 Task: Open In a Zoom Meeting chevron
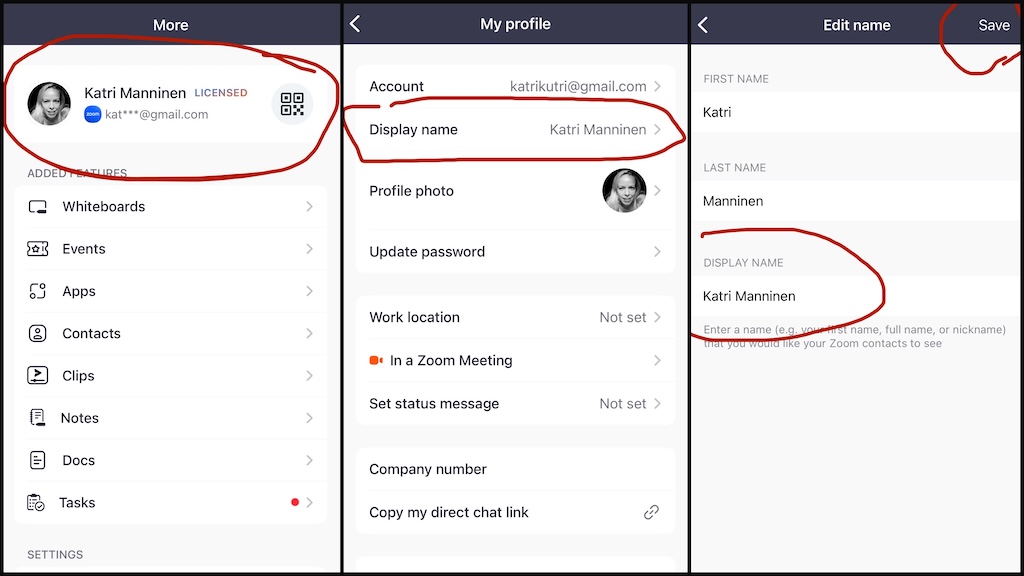pyautogui.click(x=658, y=360)
